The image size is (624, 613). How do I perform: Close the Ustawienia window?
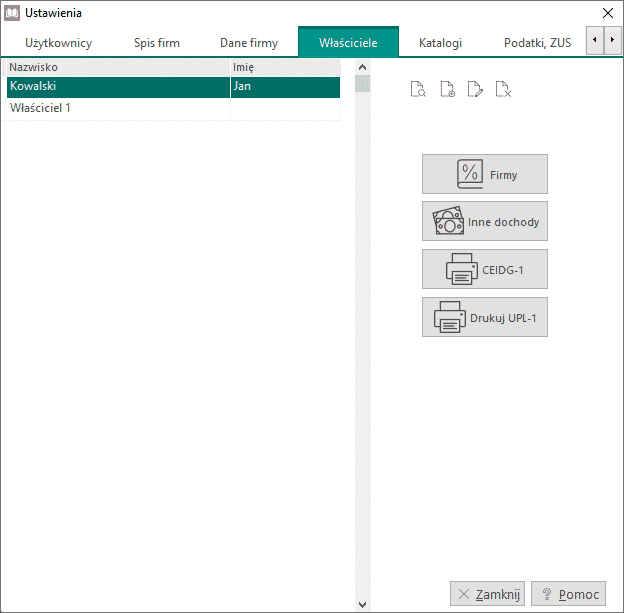point(607,13)
